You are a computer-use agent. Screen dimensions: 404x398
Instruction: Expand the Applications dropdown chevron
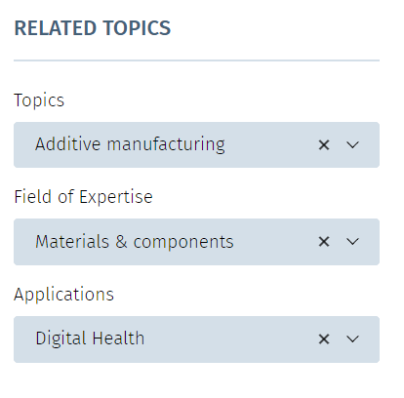tap(352, 339)
